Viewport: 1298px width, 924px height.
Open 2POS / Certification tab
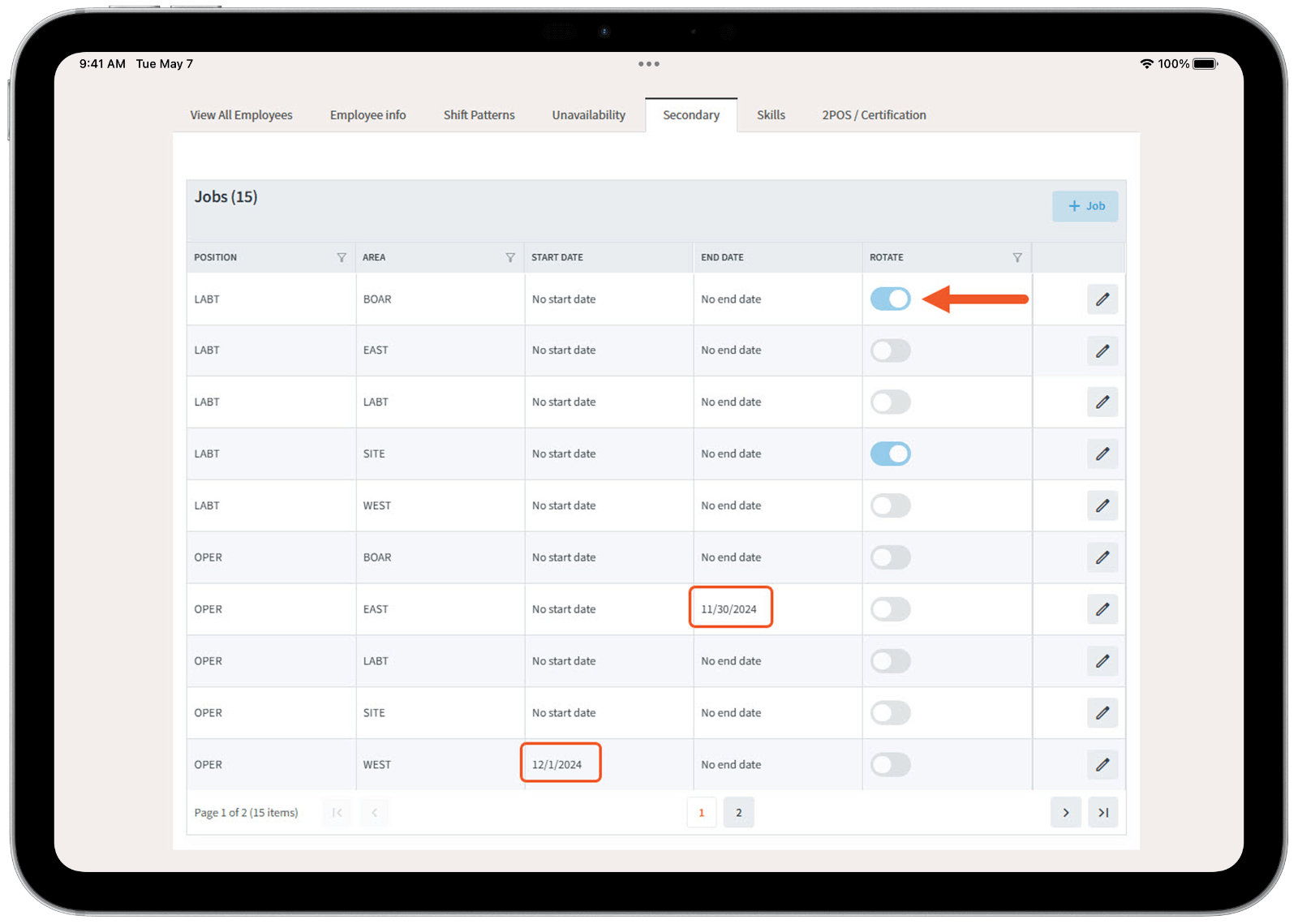tap(874, 115)
